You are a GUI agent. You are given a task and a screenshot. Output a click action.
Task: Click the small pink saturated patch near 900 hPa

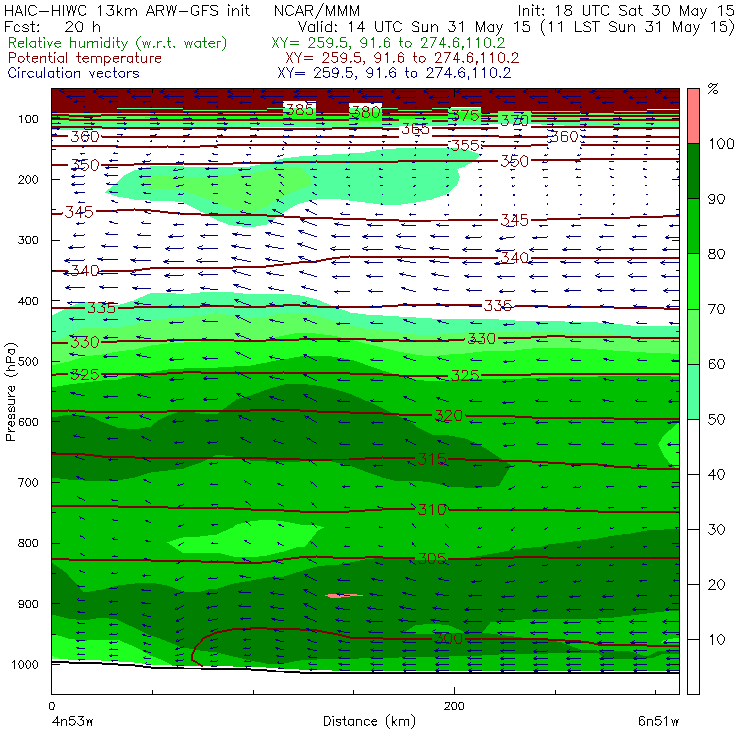point(344,596)
